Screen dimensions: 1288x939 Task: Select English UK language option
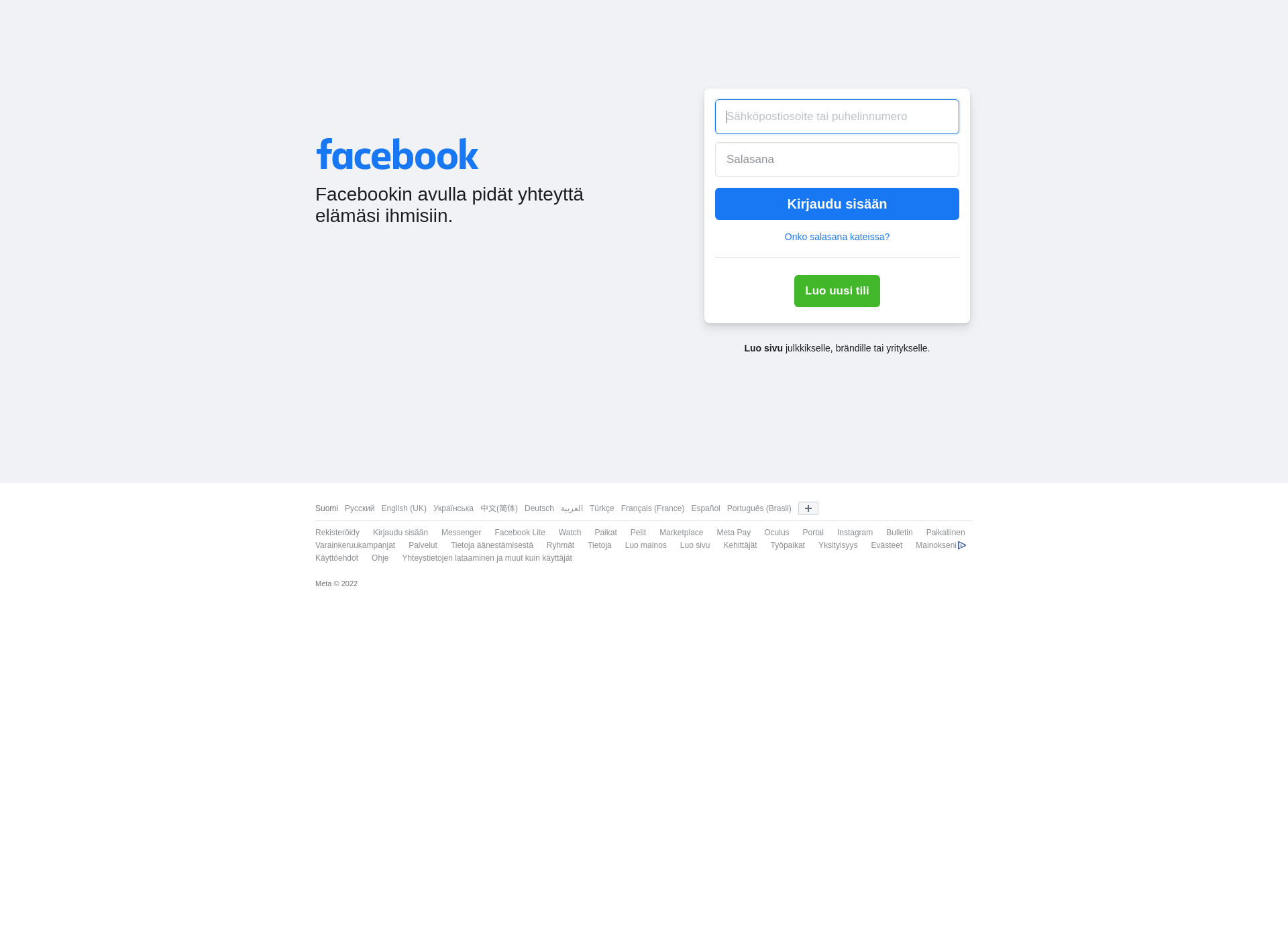tap(403, 508)
